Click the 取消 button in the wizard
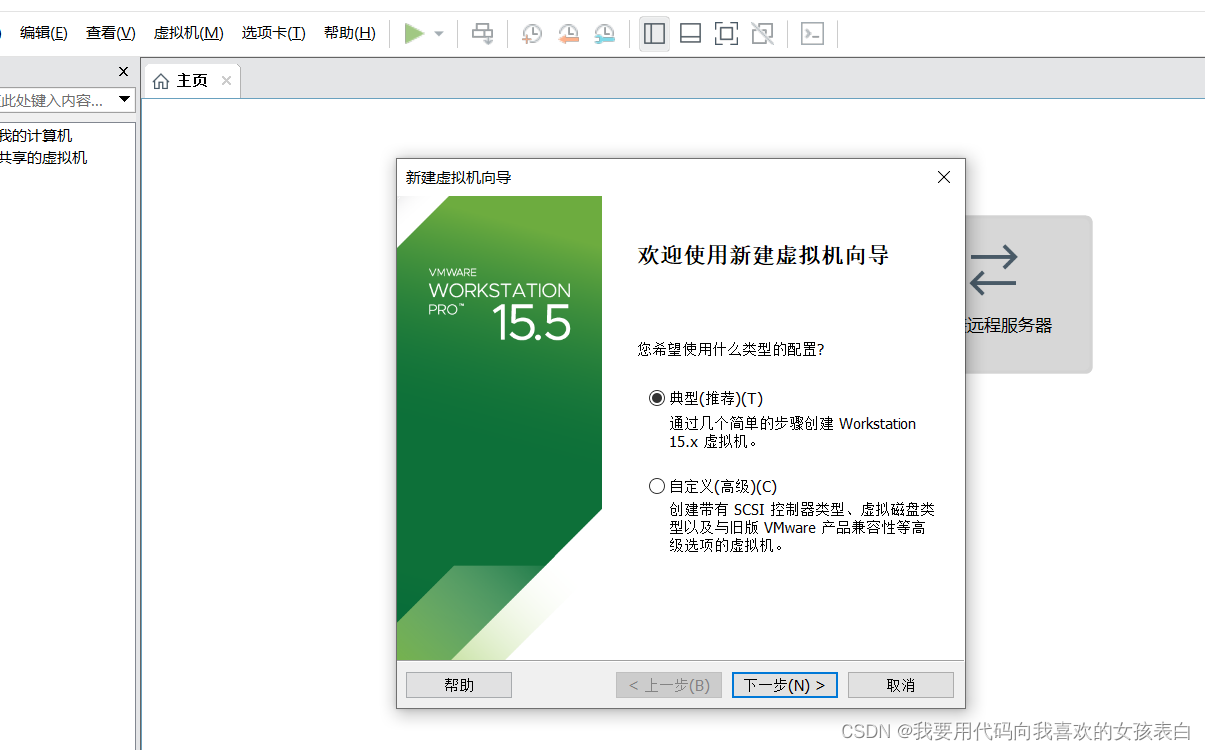1205x750 pixels. point(901,685)
